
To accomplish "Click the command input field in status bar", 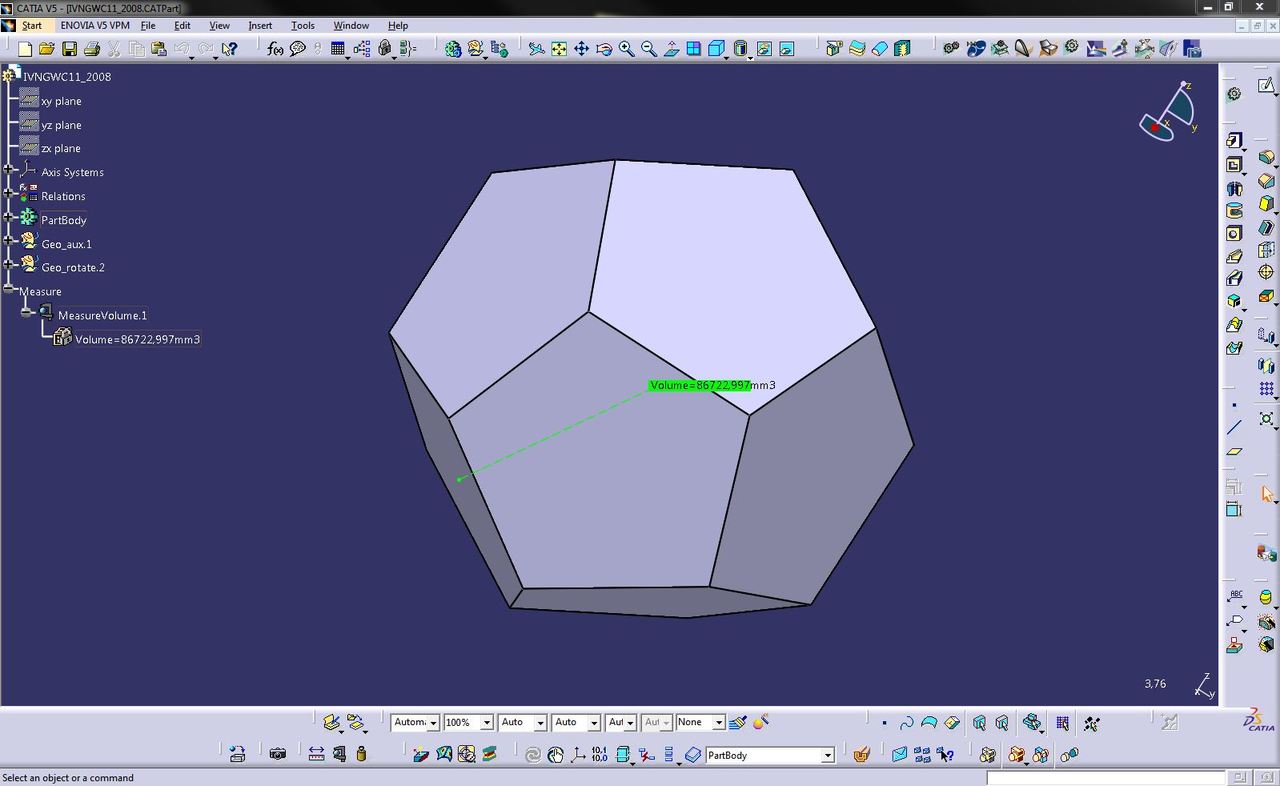I will click(1106, 777).
